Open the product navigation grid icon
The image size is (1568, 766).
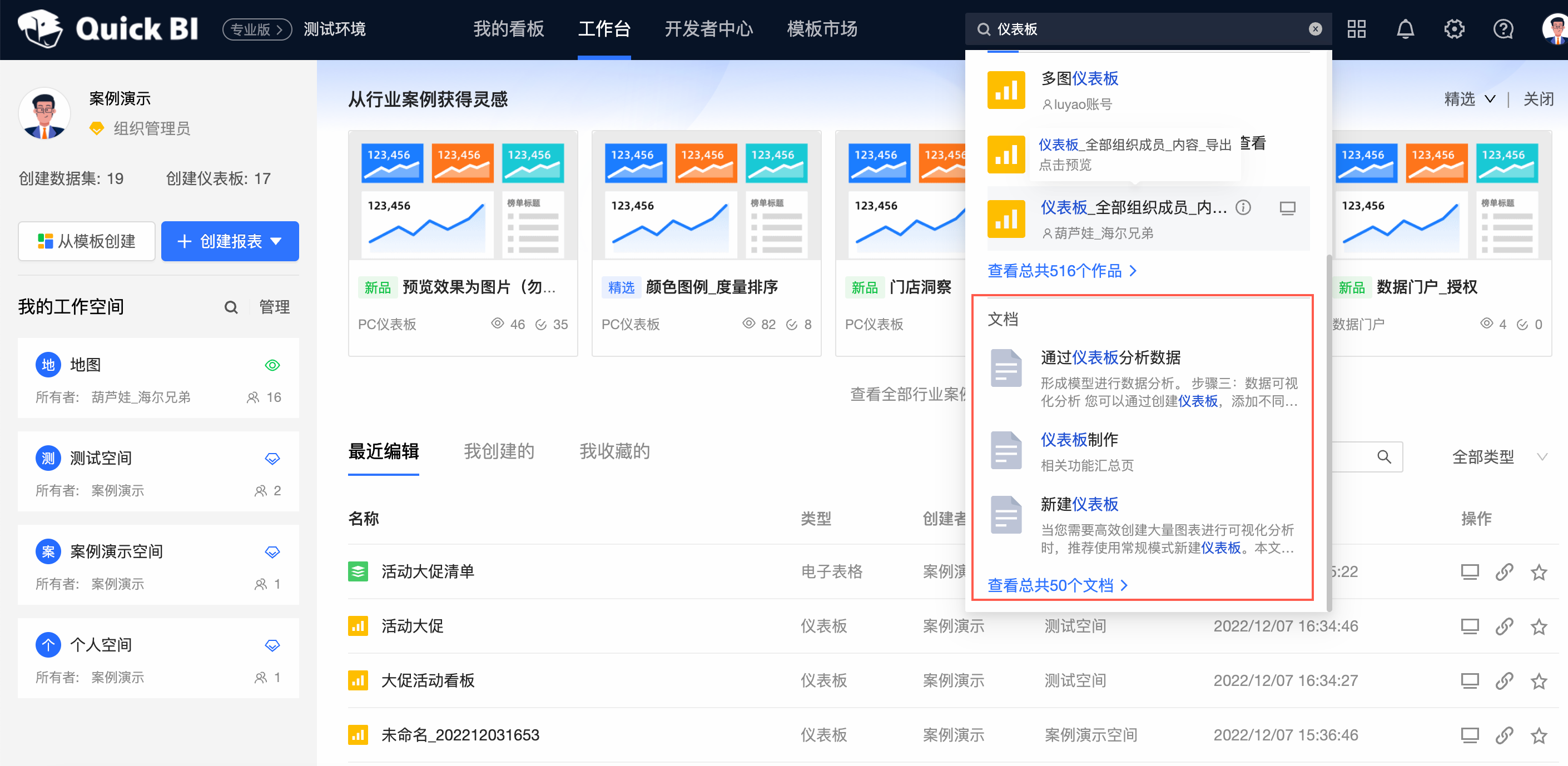pyautogui.click(x=1356, y=28)
